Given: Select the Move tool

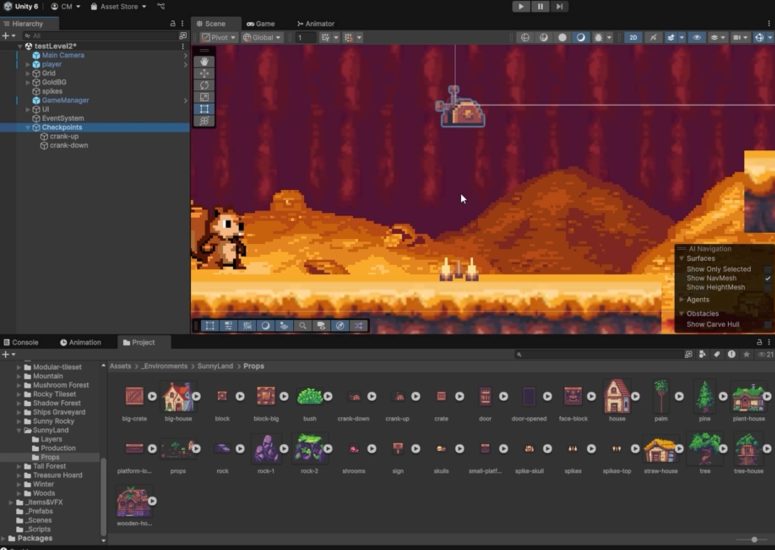Looking at the screenshot, I should (x=204, y=74).
